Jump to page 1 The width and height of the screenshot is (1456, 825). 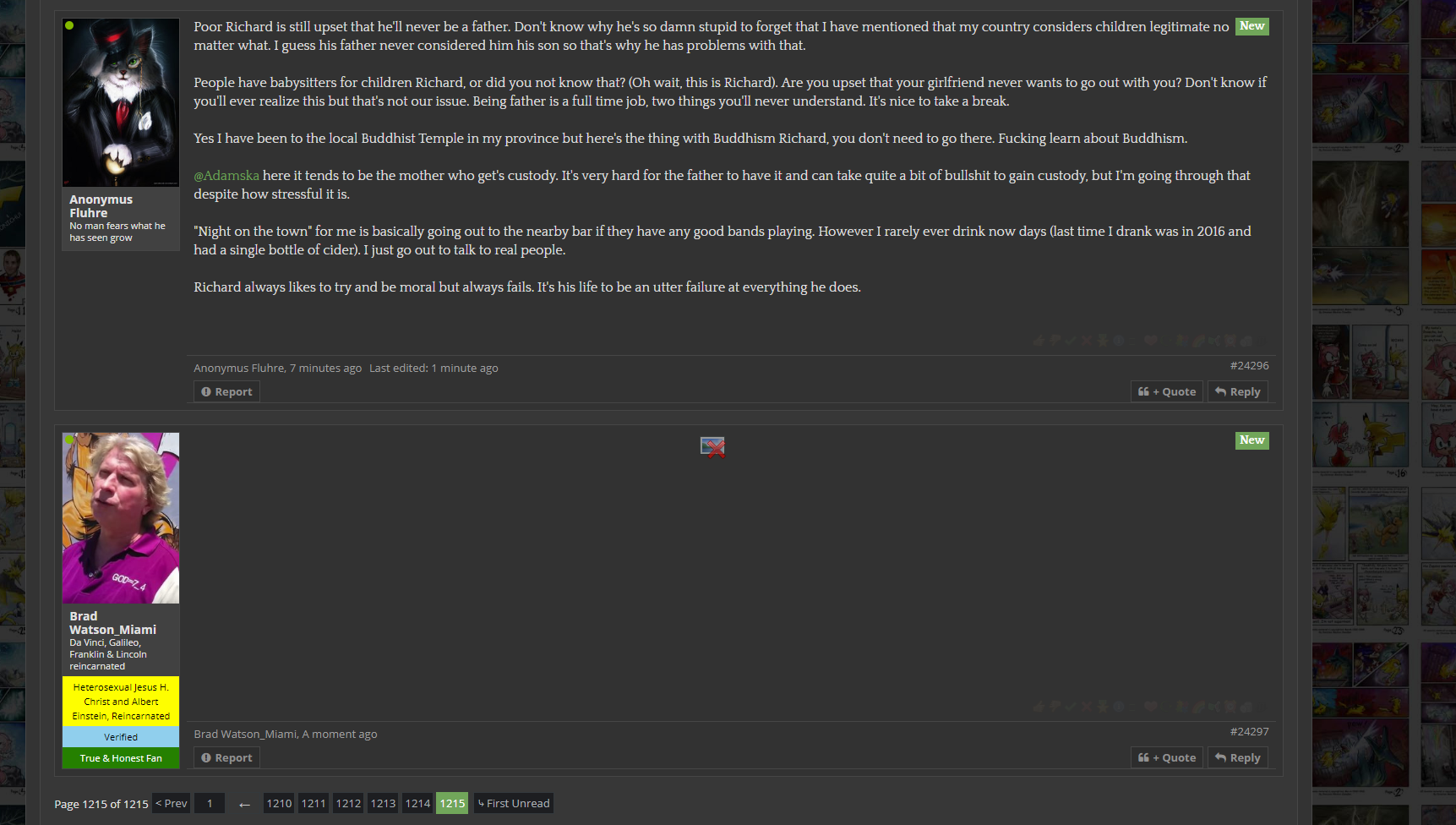(210, 803)
